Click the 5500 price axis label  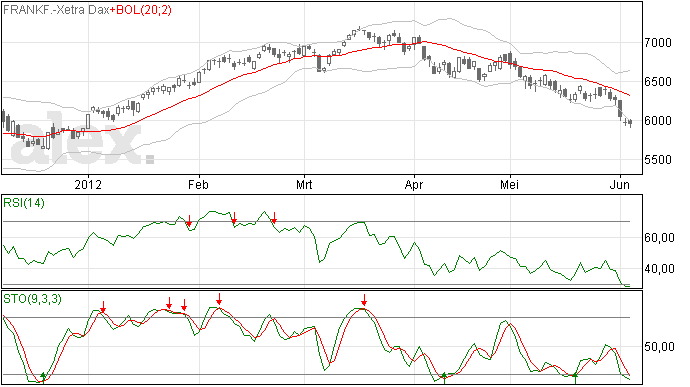pyautogui.click(x=658, y=160)
